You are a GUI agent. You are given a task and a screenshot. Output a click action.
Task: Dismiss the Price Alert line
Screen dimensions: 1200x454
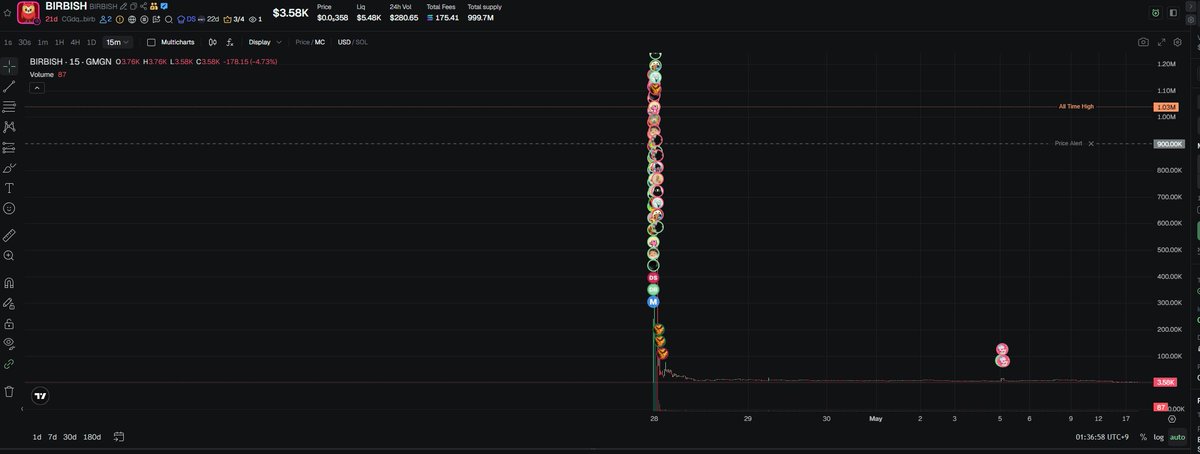pyautogui.click(x=1091, y=143)
